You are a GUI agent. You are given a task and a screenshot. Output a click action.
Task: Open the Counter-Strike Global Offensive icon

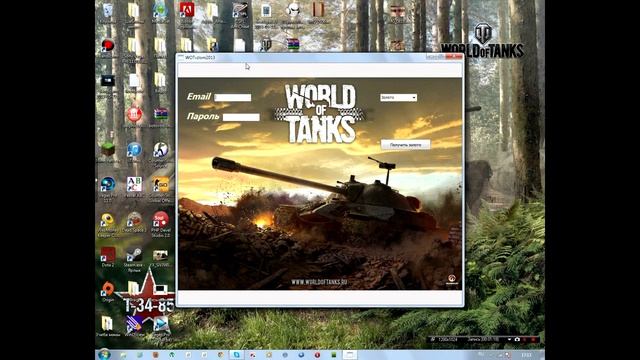coord(160,184)
